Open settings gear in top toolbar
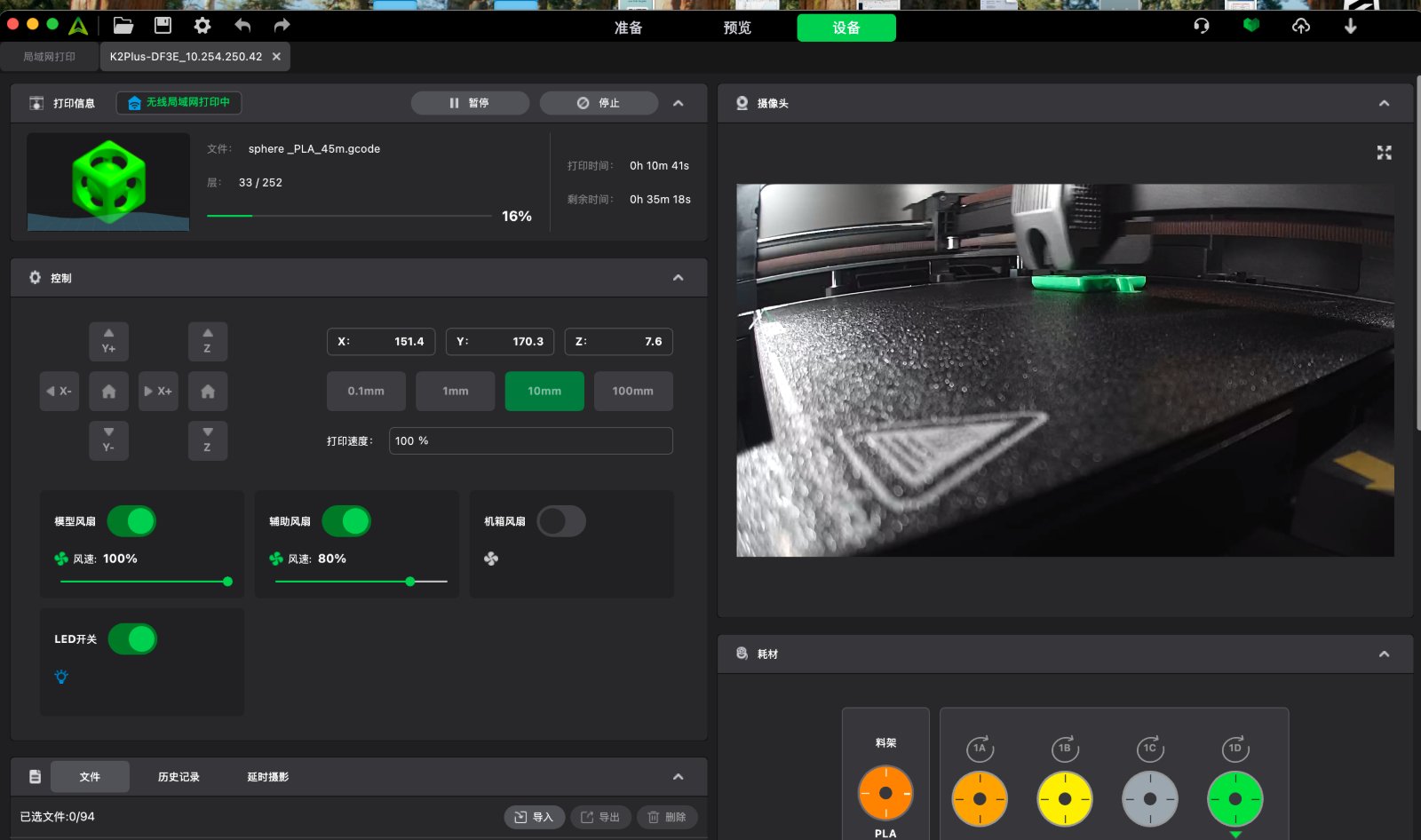The width and height of the screenshot is (1421, 840). 202,26
